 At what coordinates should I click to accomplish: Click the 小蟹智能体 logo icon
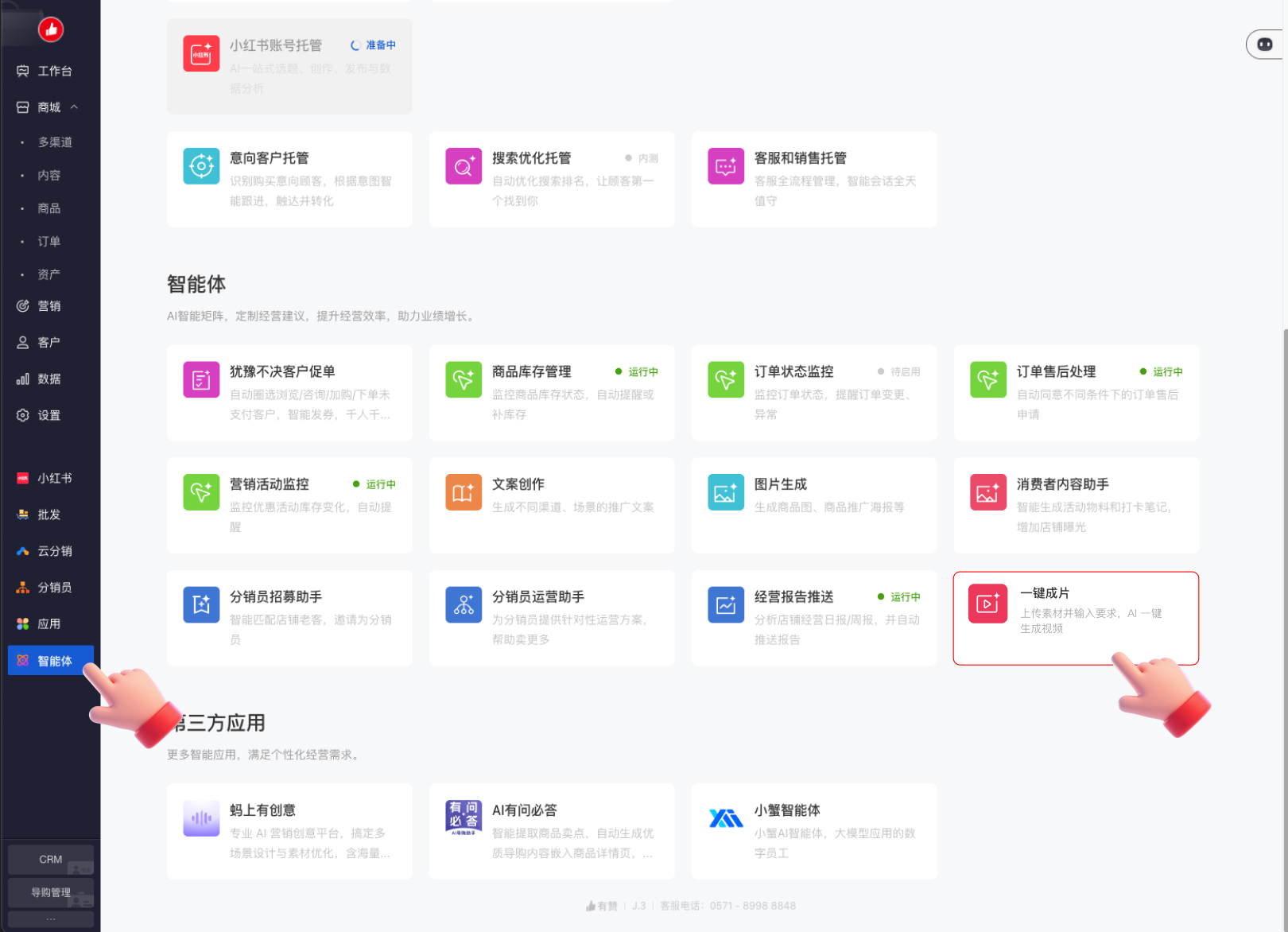[726, 818]
